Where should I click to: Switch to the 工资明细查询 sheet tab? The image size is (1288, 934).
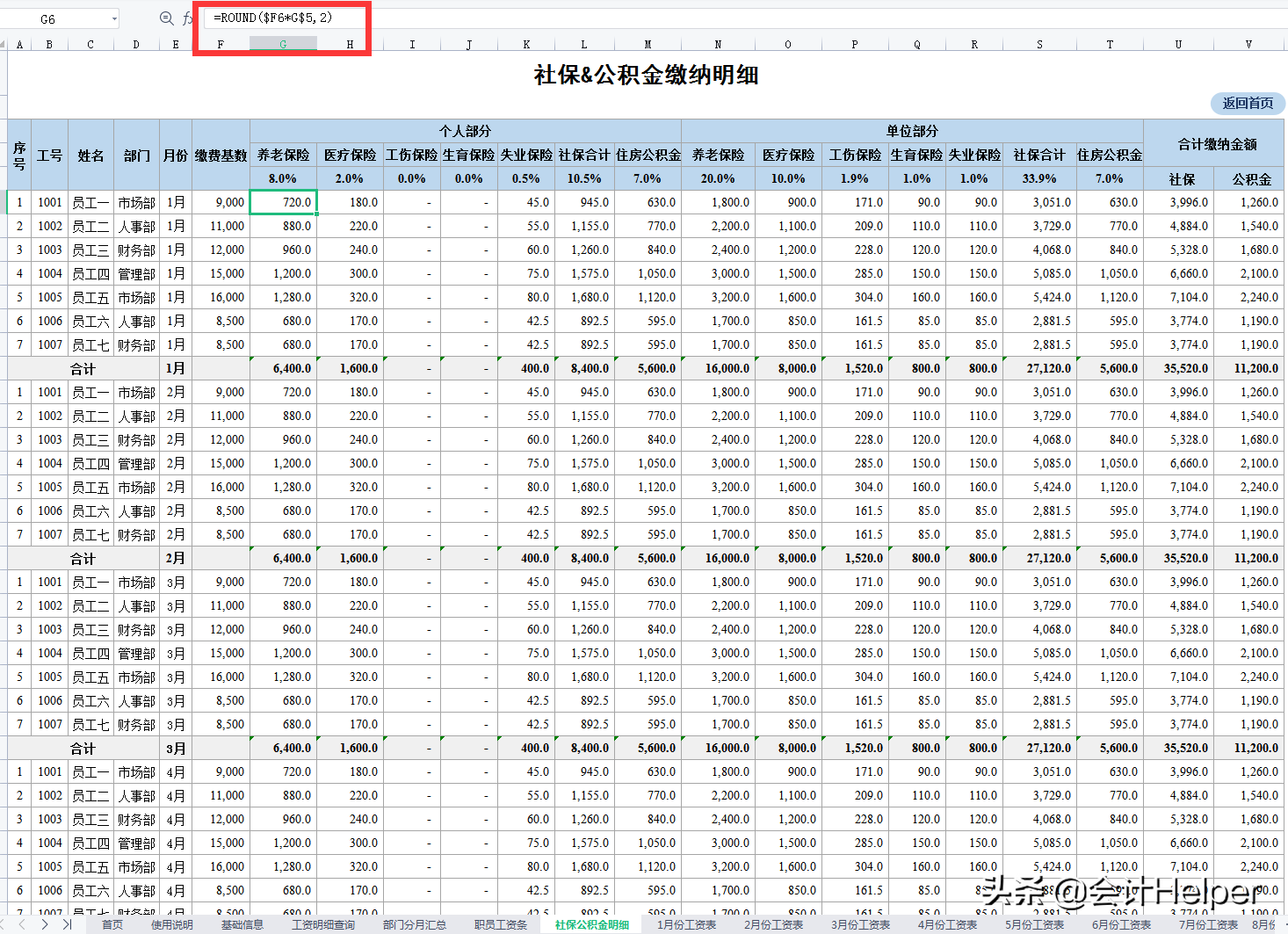pos(323,924)
